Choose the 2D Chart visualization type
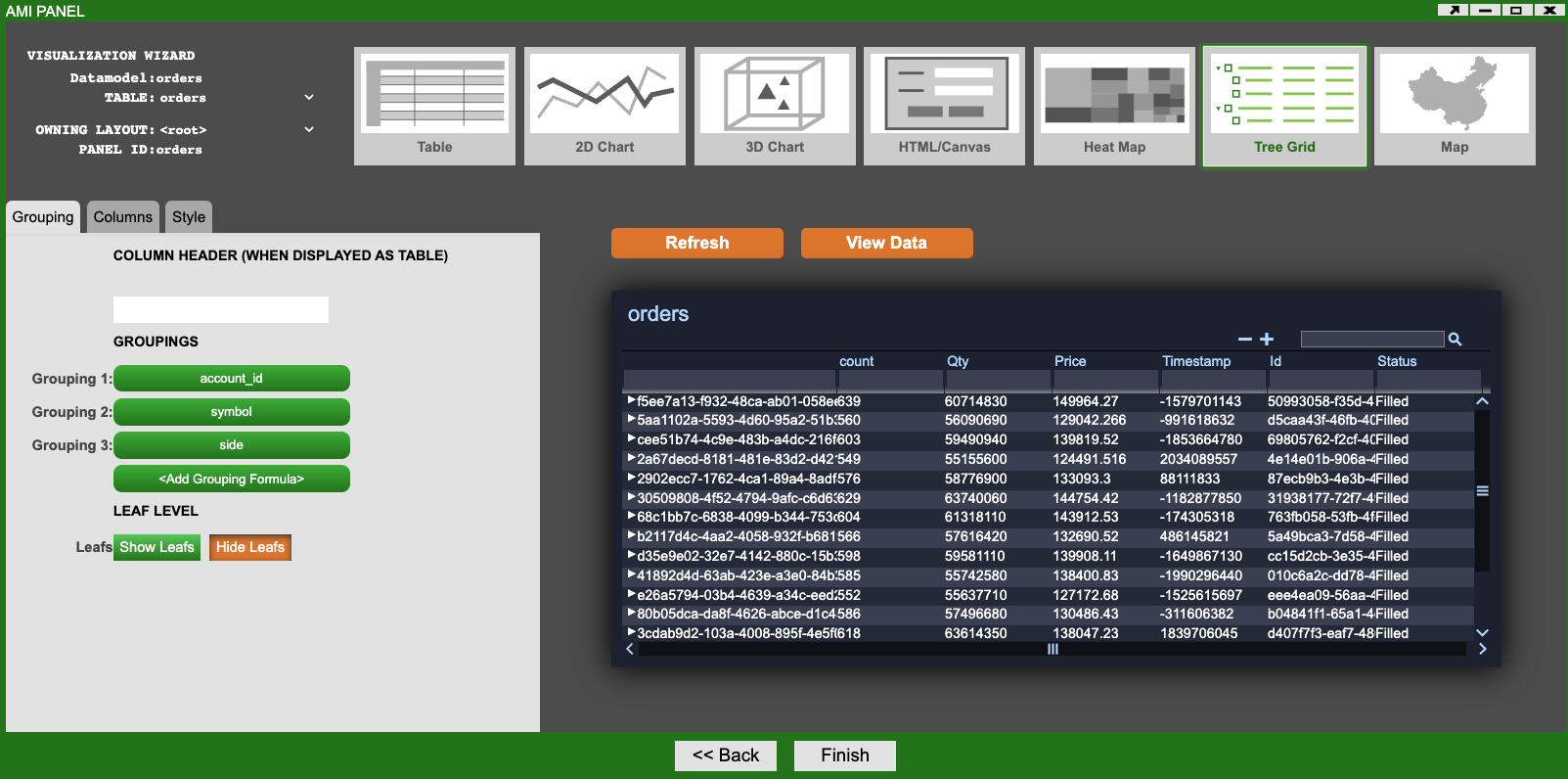This screenshot has width=1568, height=779. [605, 106]
